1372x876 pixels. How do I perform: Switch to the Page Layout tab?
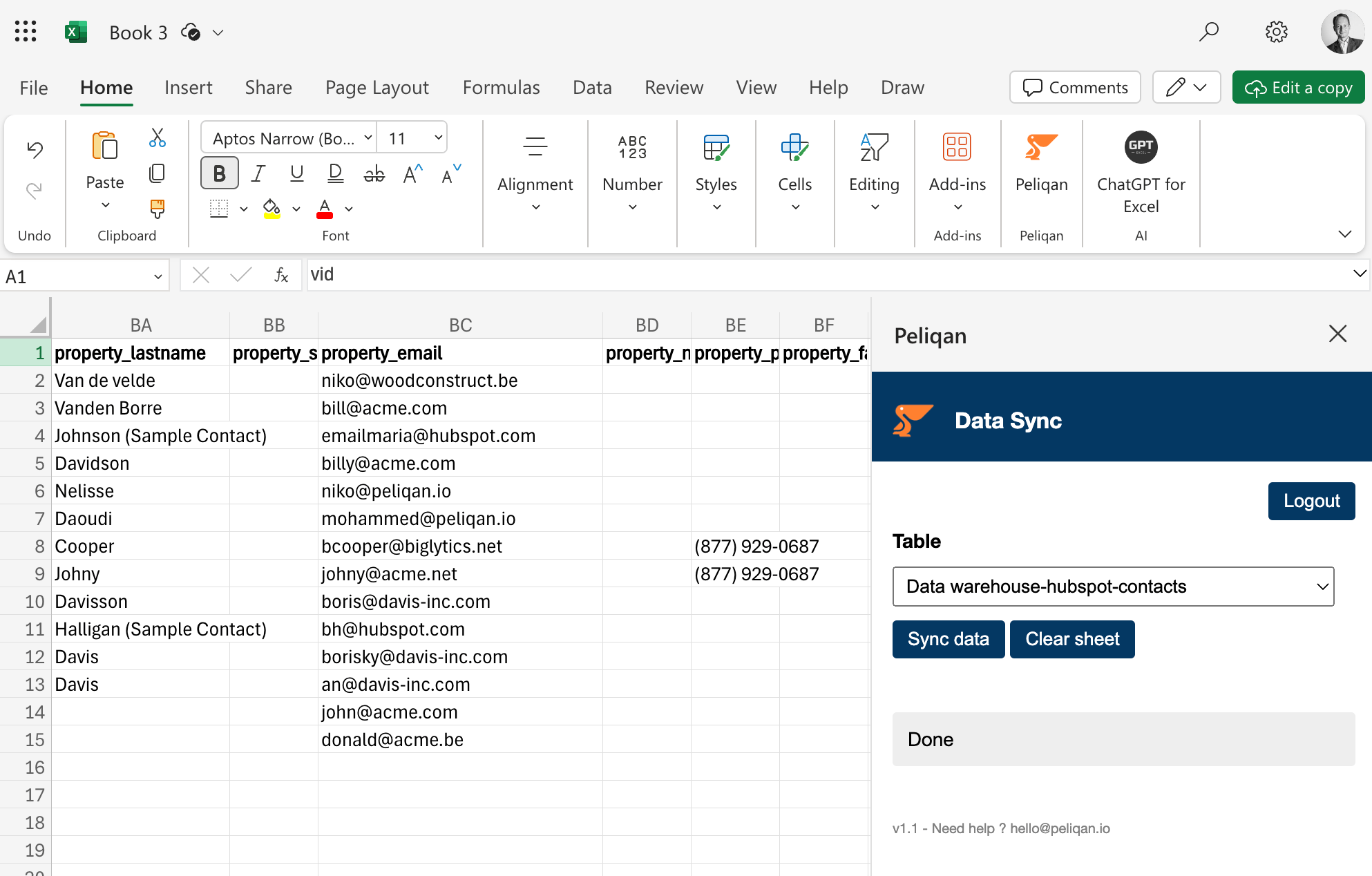[377, 88]
